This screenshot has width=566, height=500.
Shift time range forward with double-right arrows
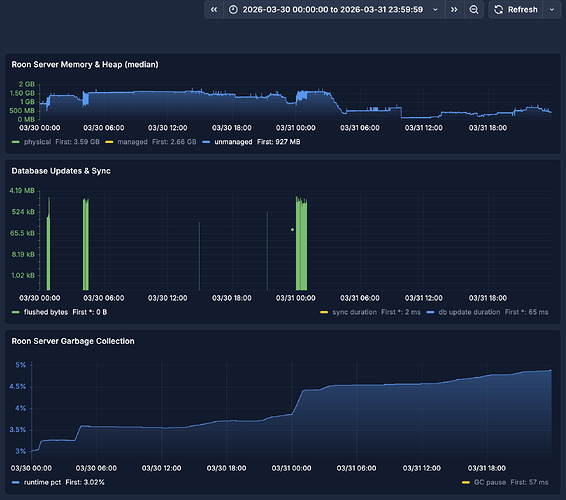click(454, 10)
